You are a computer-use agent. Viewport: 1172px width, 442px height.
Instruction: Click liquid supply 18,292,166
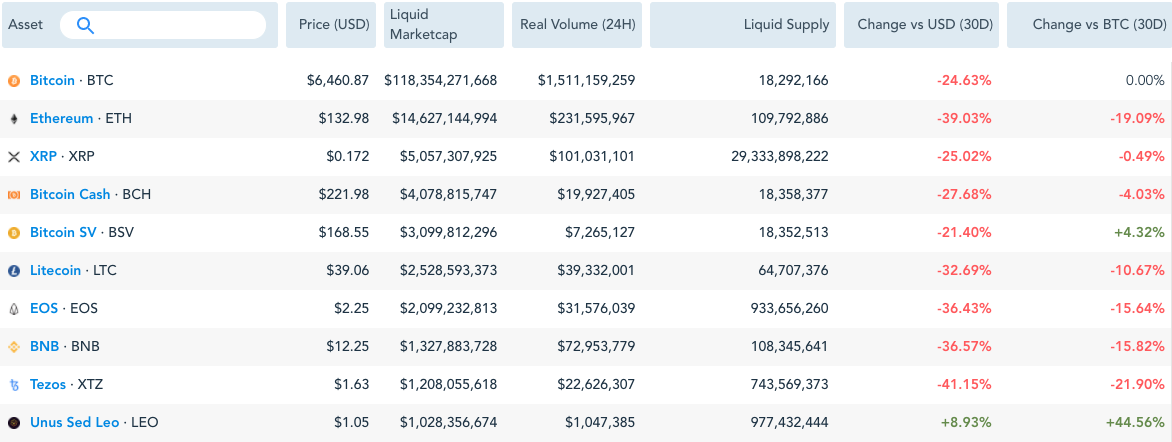click(x=792, y=80)
